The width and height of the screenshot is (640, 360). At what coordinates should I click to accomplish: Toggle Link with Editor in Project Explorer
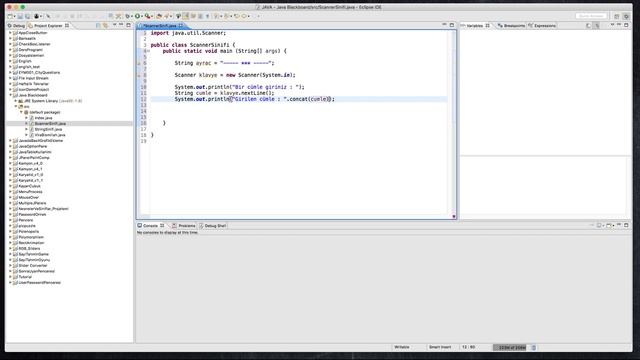click(x=105, y=25)
